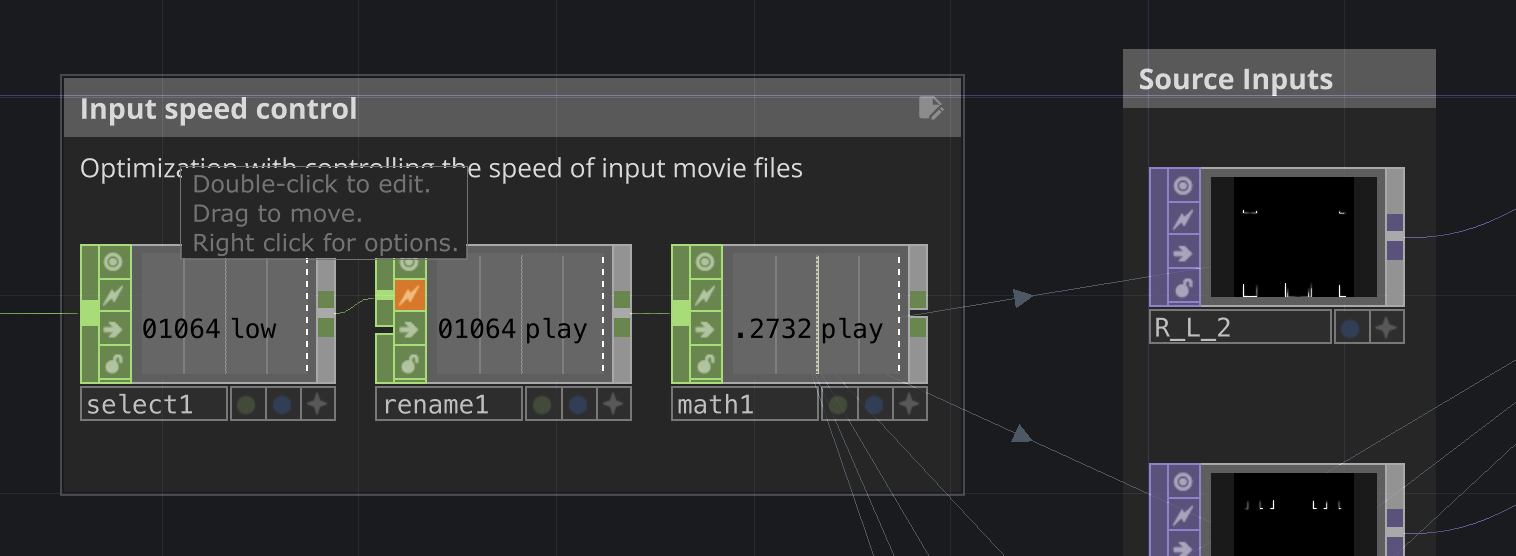Viewport: 1516px width, 556px height.
Task: Click the R_L_2 node name field
Action: pyautogui.click(x=1239, y=327)
